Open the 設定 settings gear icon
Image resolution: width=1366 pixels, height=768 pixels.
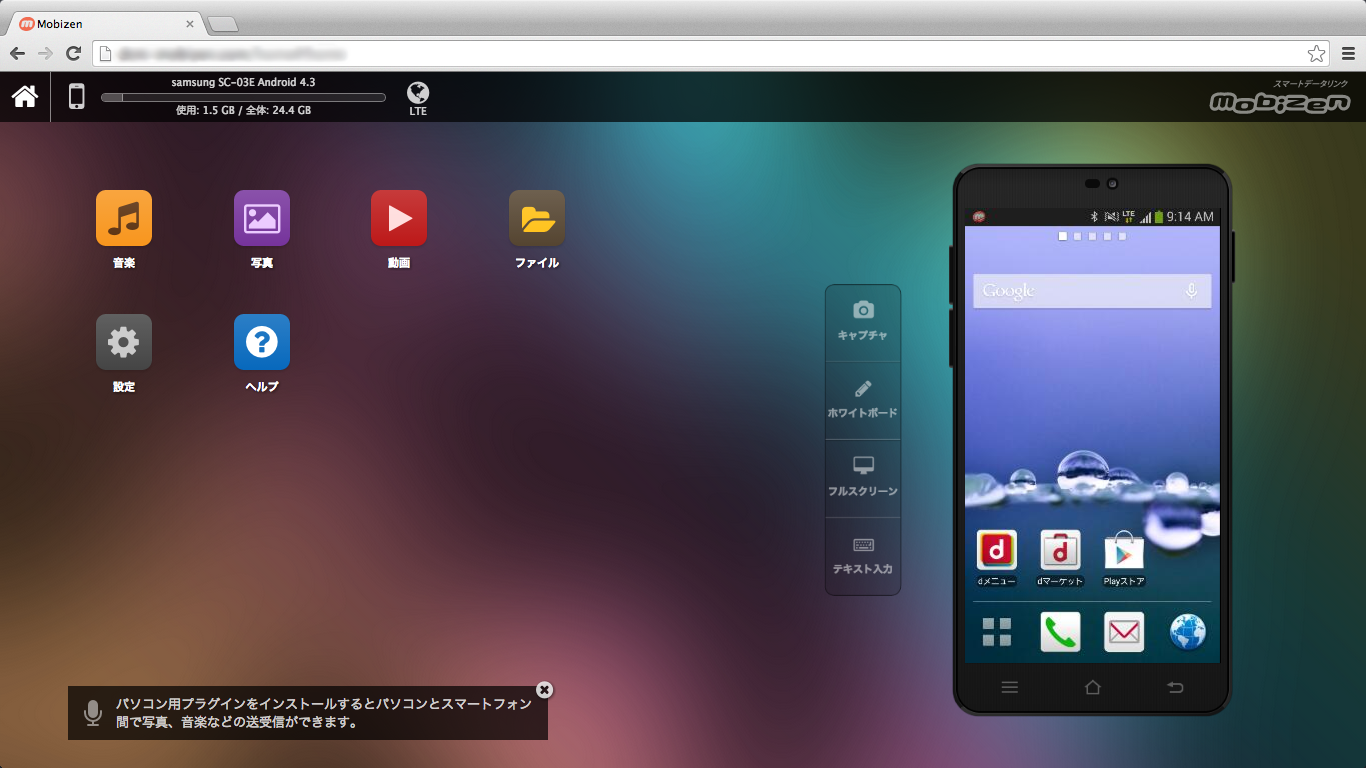(124, 342)
